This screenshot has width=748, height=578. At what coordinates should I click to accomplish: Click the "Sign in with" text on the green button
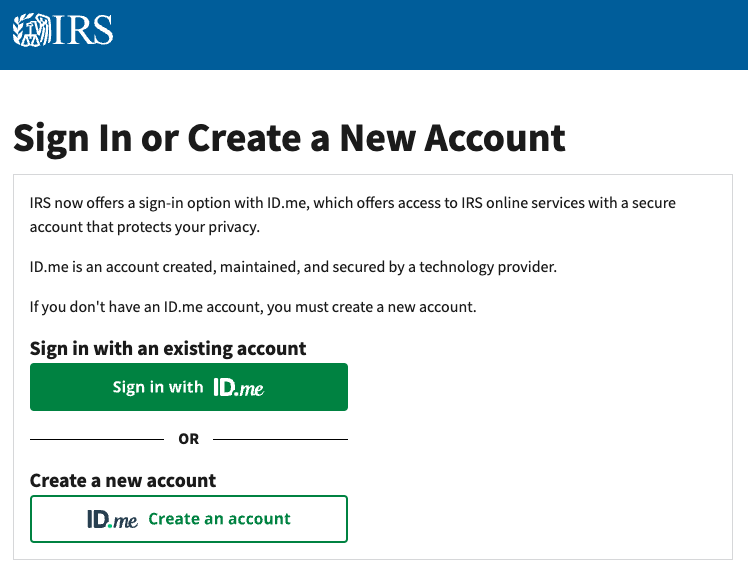point(158,387)
